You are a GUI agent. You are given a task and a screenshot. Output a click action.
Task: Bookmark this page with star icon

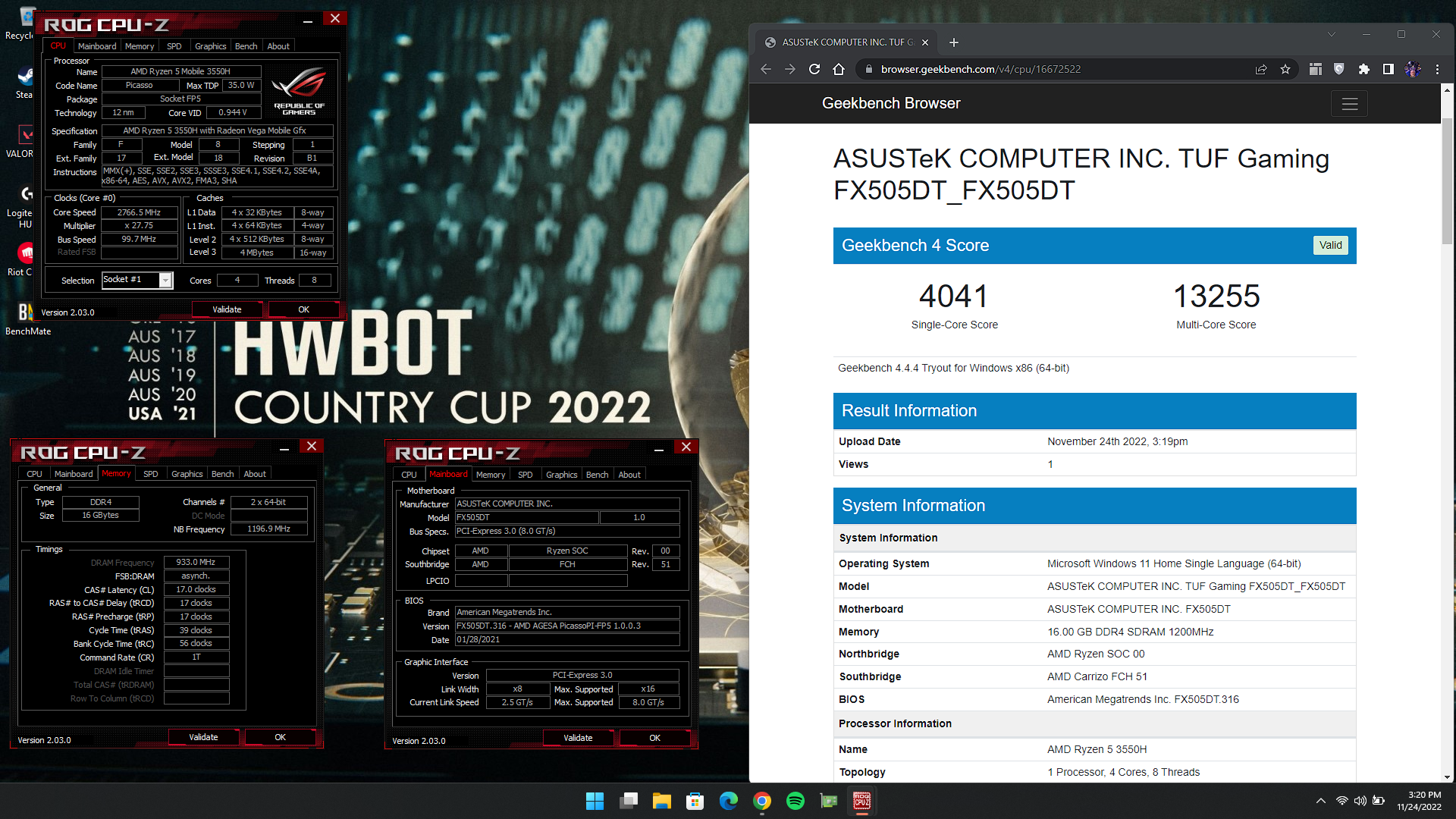[x=1285, y=69]
